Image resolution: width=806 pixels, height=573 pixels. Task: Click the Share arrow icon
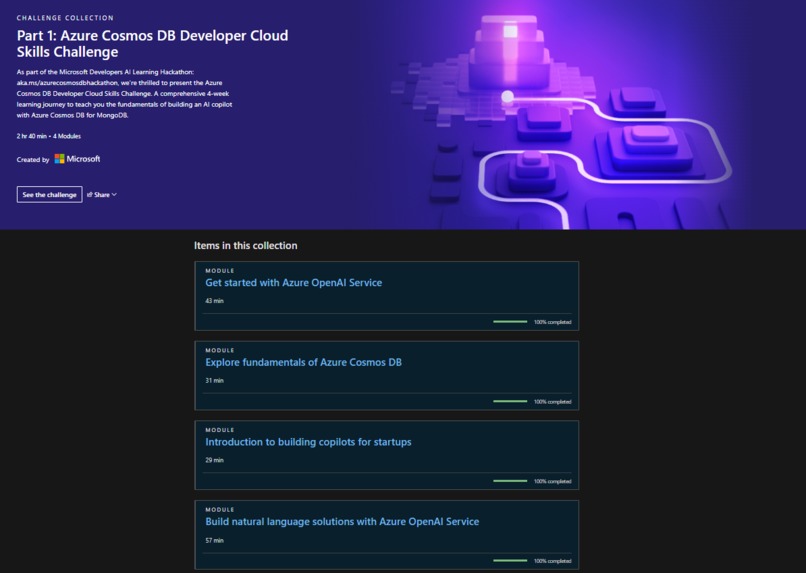click(89, 194)
